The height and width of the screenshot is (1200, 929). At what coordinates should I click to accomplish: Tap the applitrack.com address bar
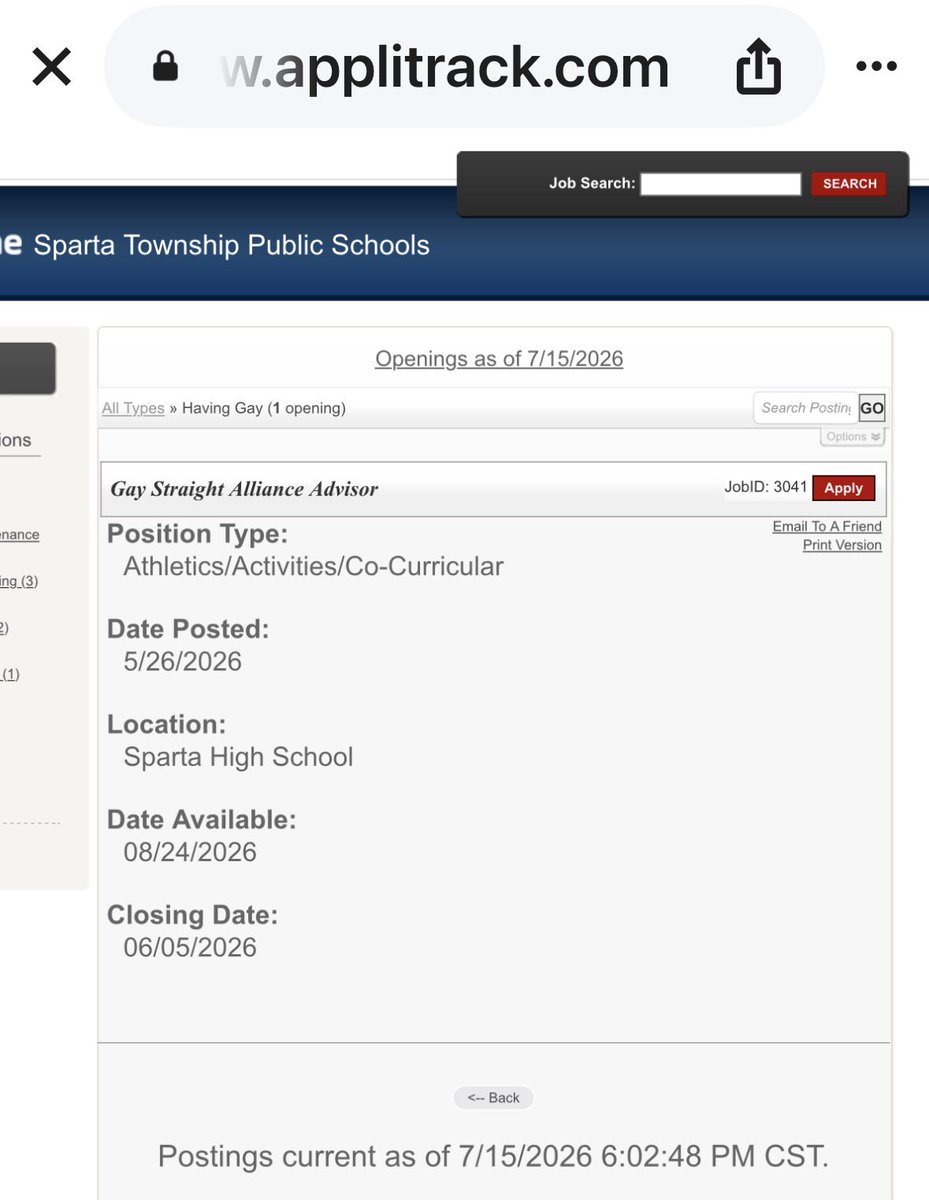point(464,67)
